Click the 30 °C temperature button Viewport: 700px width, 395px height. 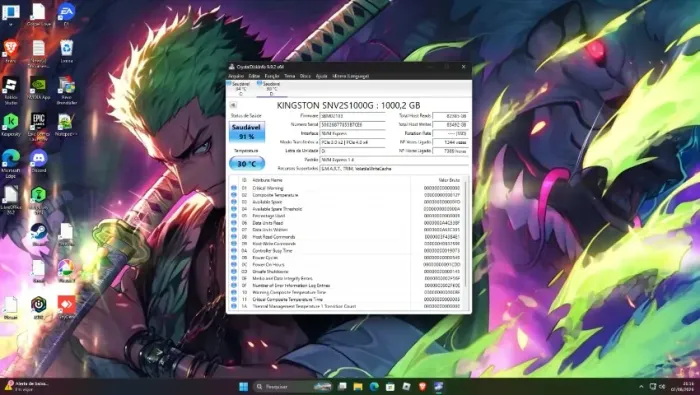point(247,164)
